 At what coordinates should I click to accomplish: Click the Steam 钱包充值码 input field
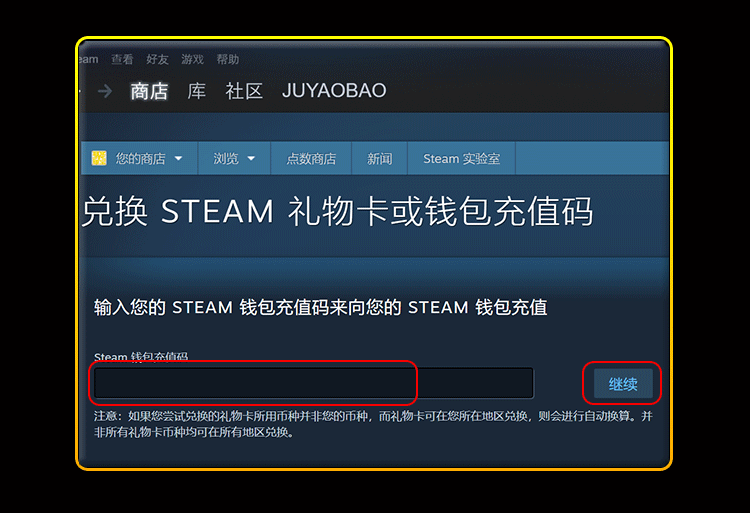click(313, 382)
